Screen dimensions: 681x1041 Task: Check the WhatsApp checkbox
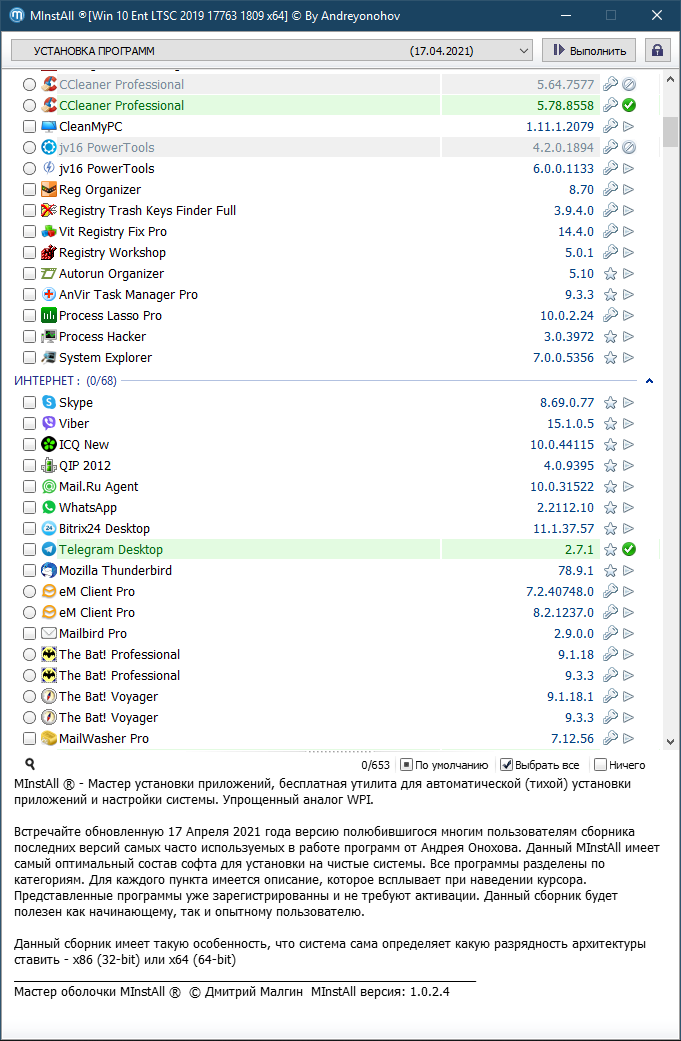[29, 508]
